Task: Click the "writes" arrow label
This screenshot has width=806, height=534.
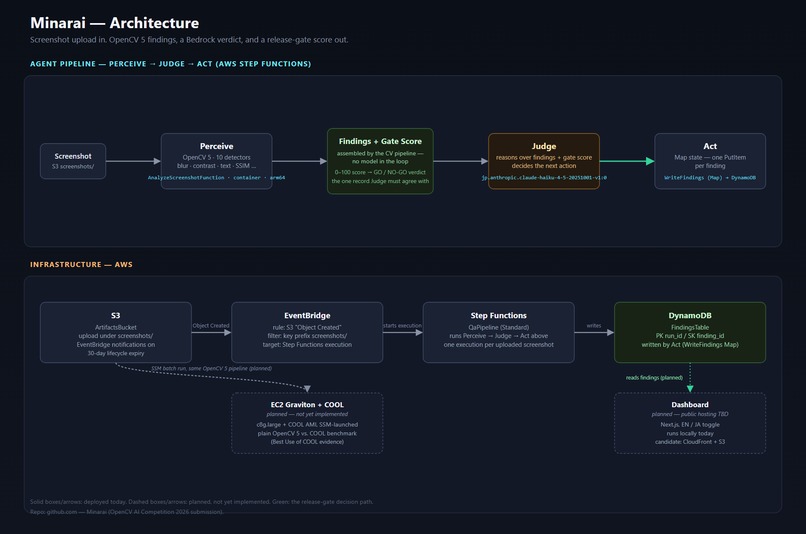Action: pyautogui.click(x=594, y=325)
